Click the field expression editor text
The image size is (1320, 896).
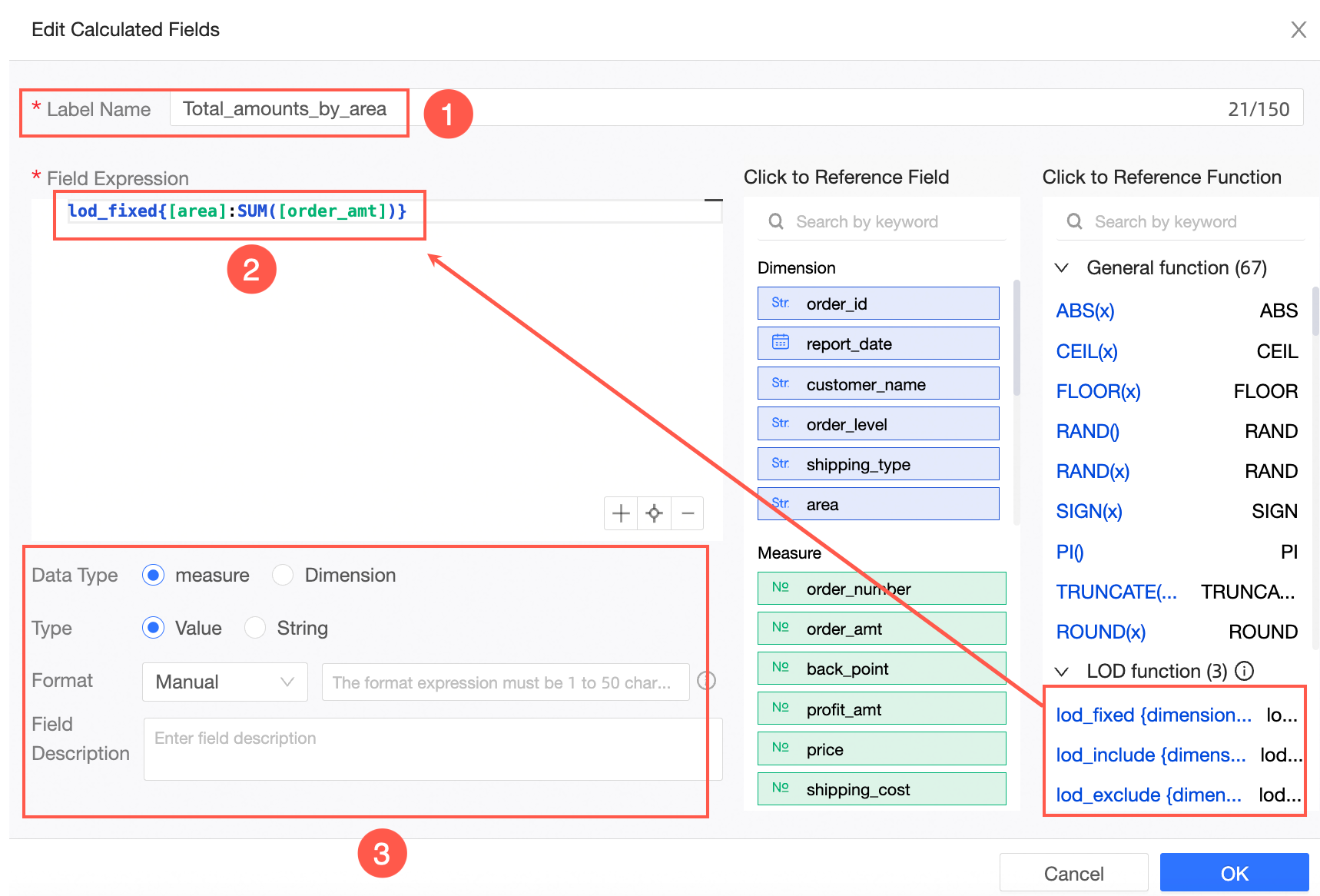tap(237, 211)
